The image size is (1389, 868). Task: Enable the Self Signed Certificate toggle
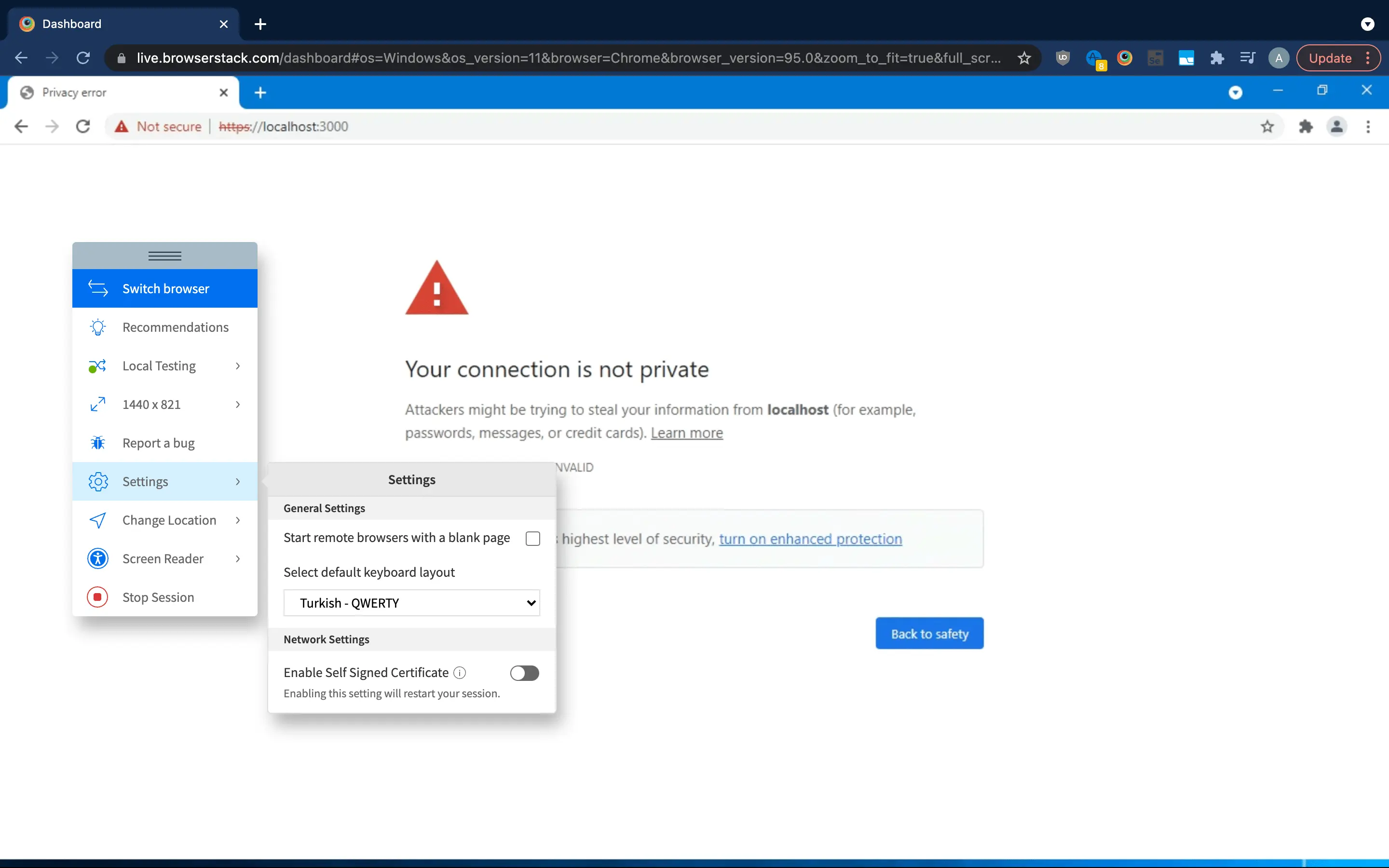pos(524,673)
